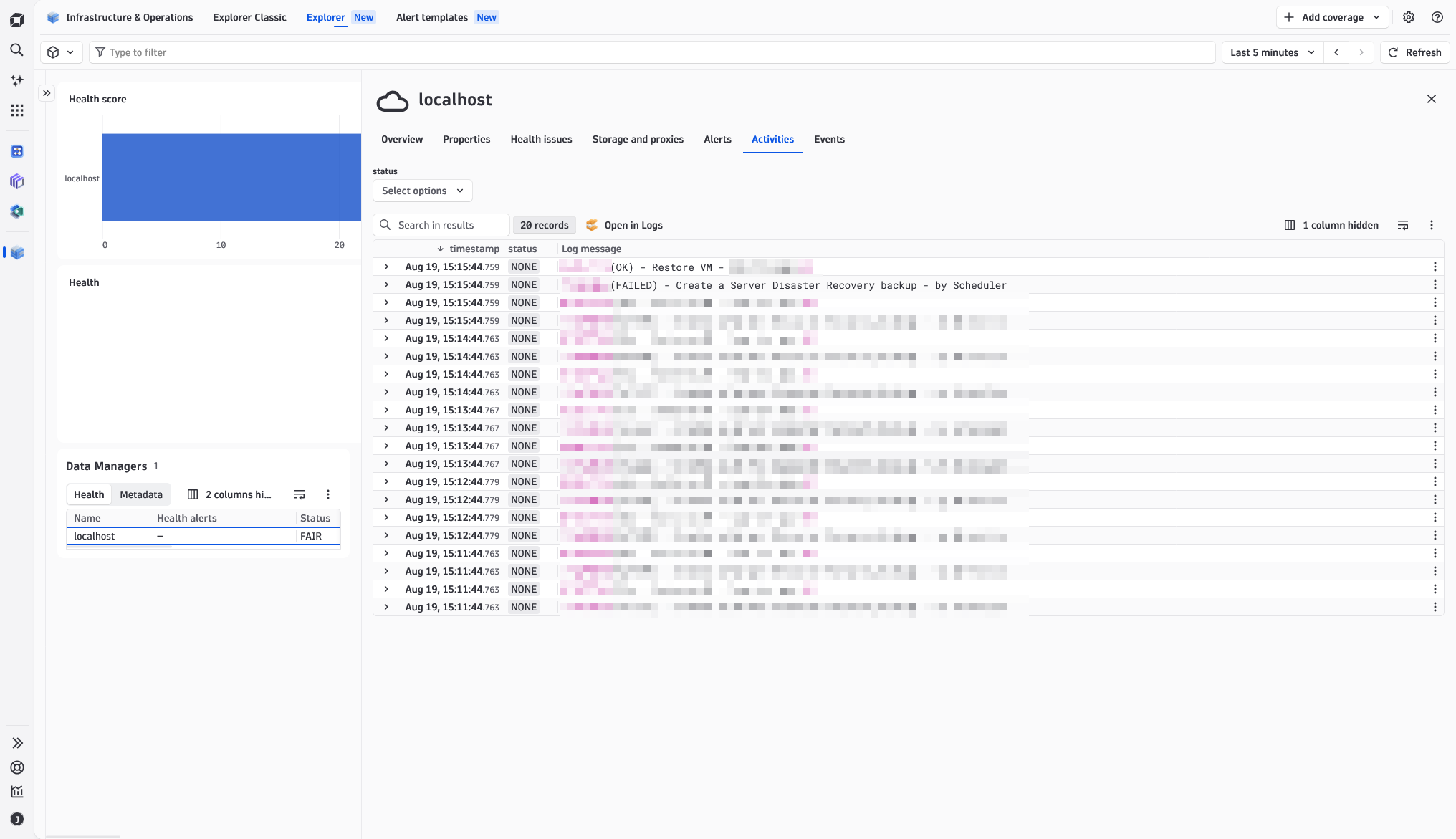
Task: Click the Health alerts column header
Action: (x=186, y=518)
